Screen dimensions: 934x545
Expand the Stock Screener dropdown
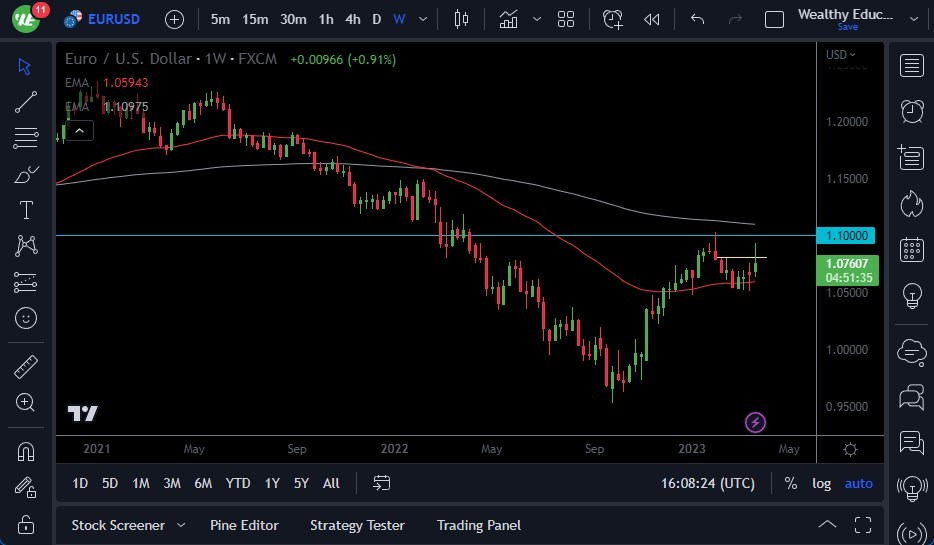click(x=181, y=525)
